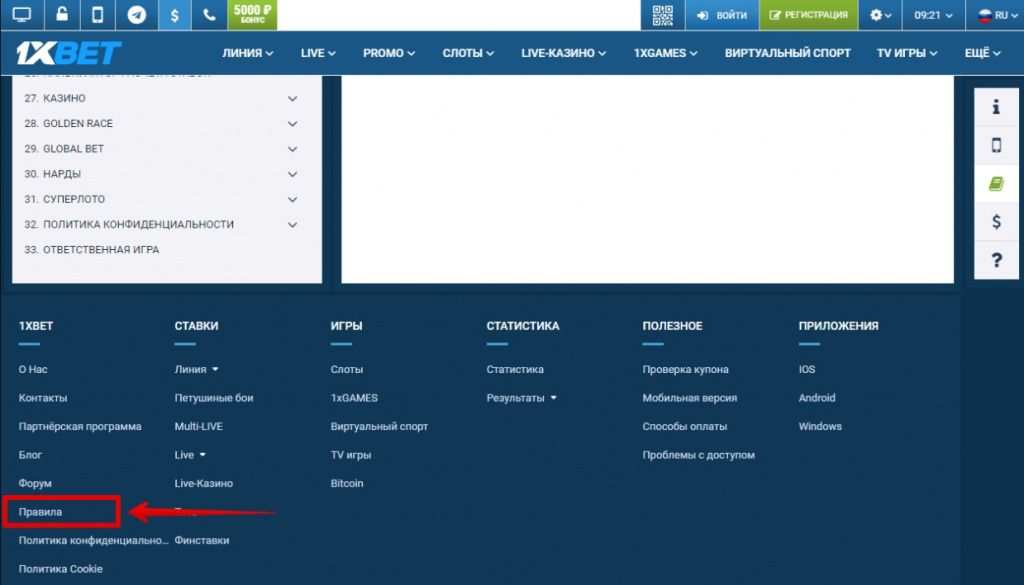This screenshot has width=1024, height=585.
Task: Open the settings gear dropdown
Action: [880, 15]
